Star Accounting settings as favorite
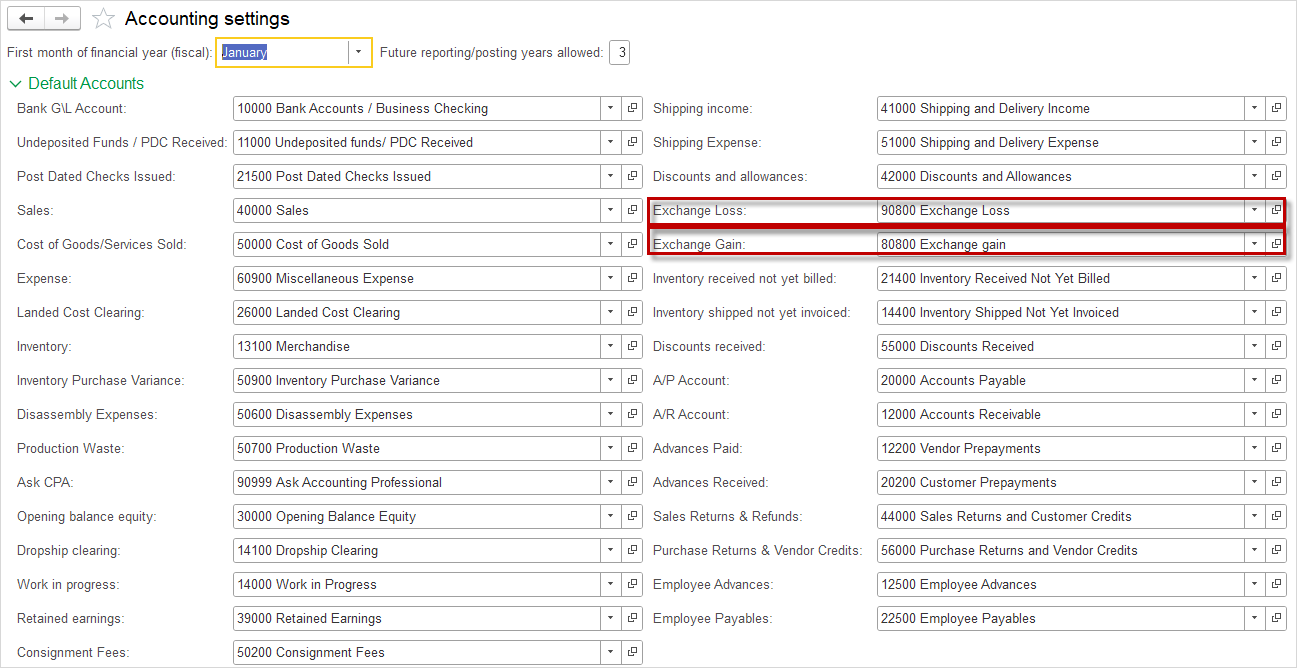 tap(102, 19)
